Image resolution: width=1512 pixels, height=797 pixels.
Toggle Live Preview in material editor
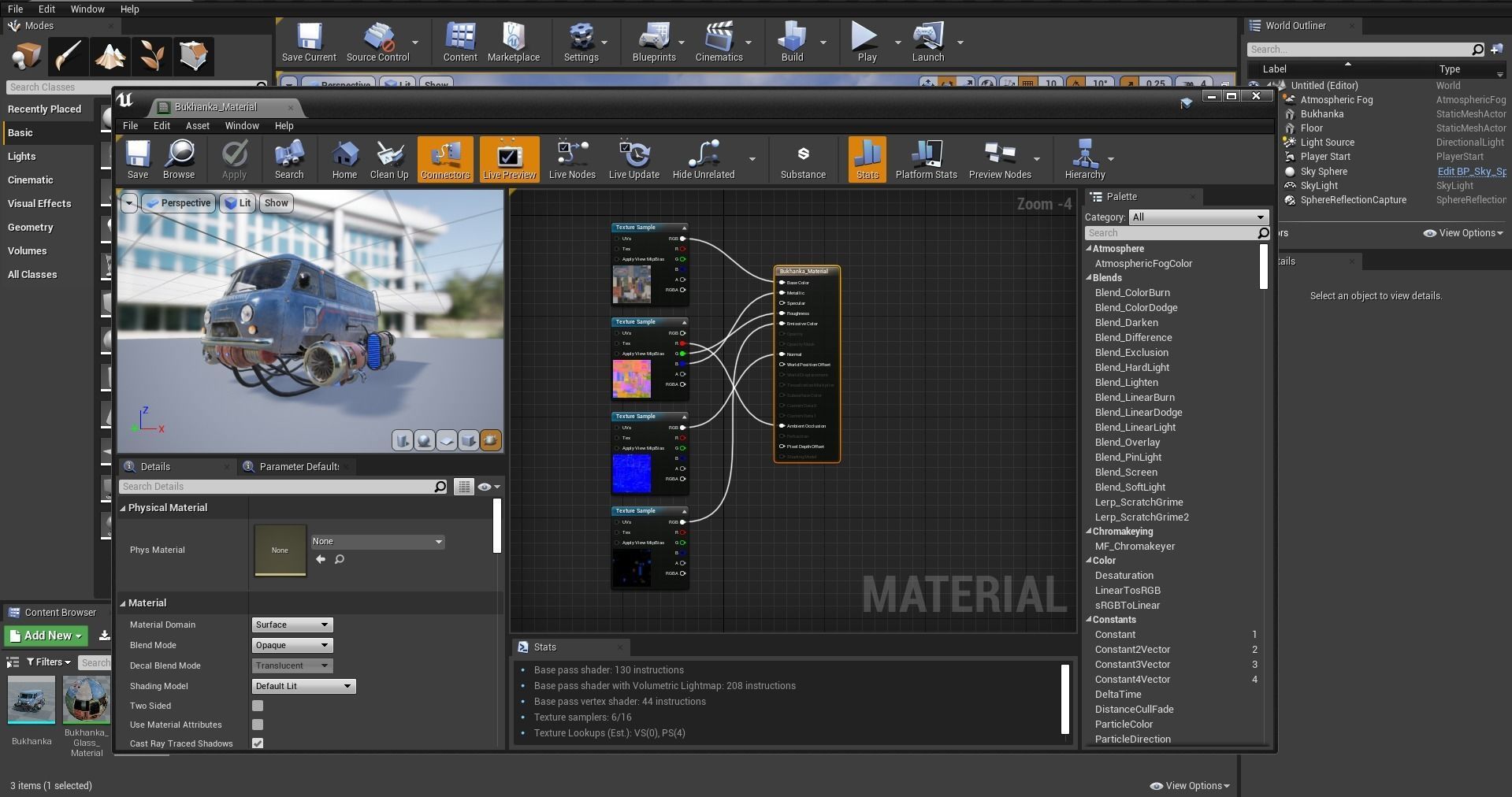(509, 159)
